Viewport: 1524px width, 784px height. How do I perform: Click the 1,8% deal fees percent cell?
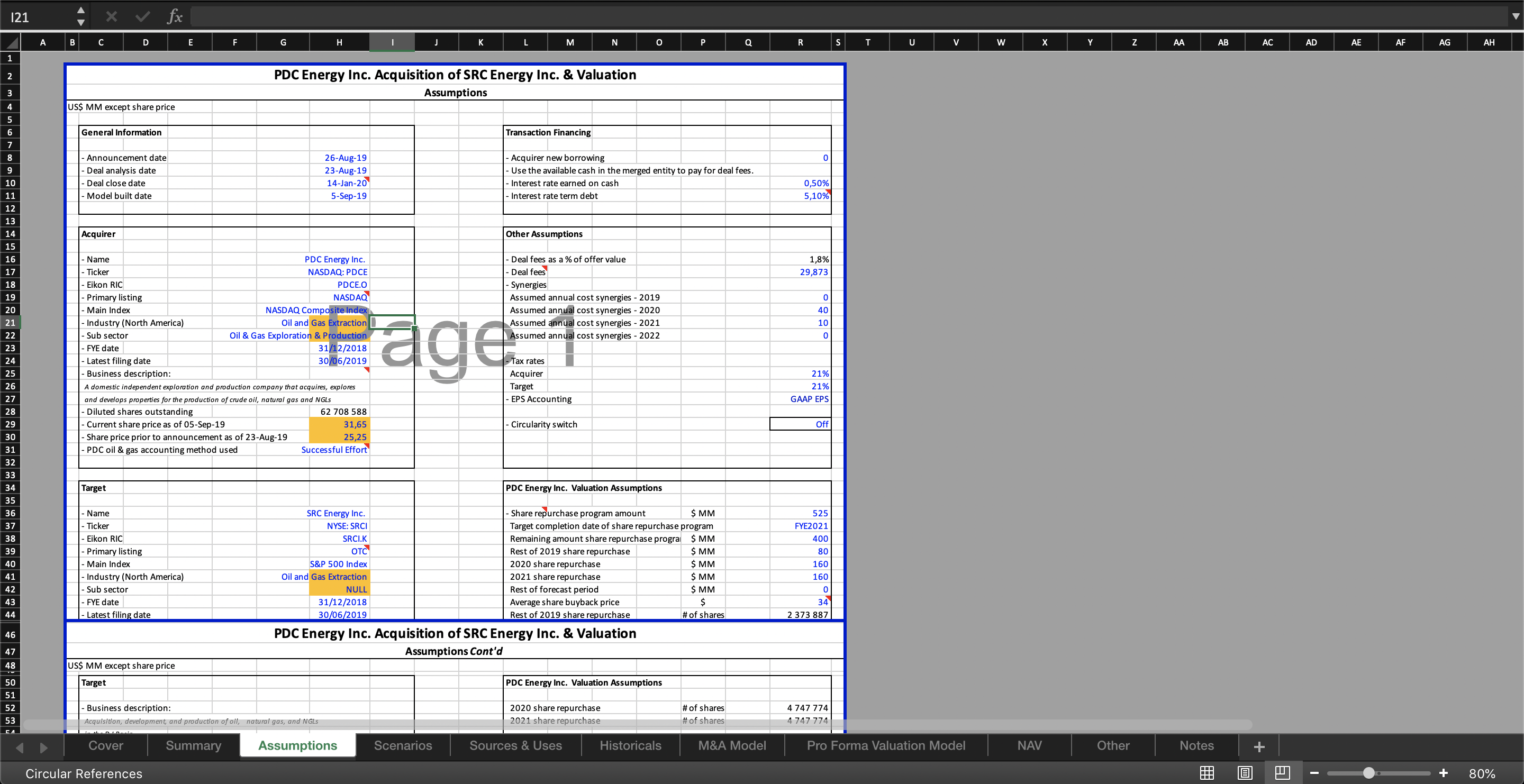tap(801, 260)
